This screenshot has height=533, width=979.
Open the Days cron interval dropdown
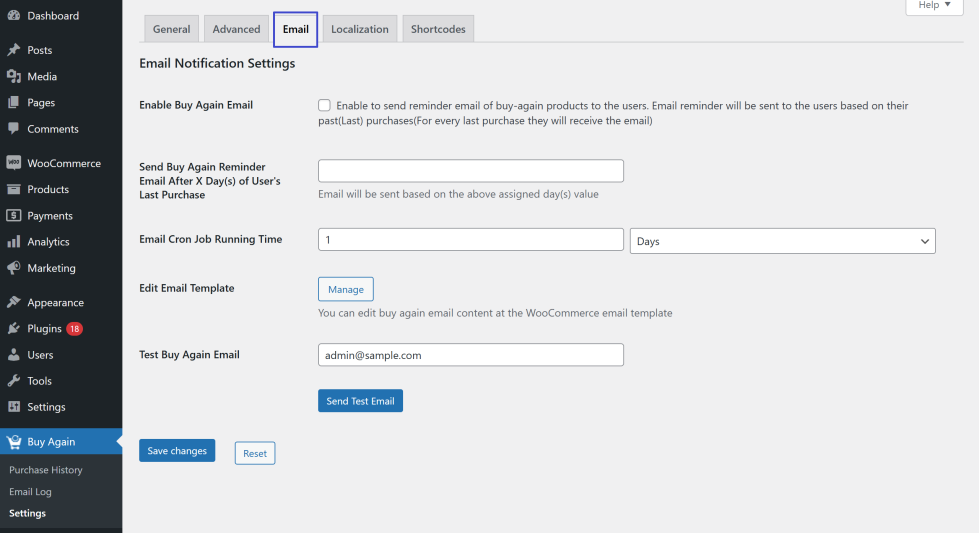782,241
